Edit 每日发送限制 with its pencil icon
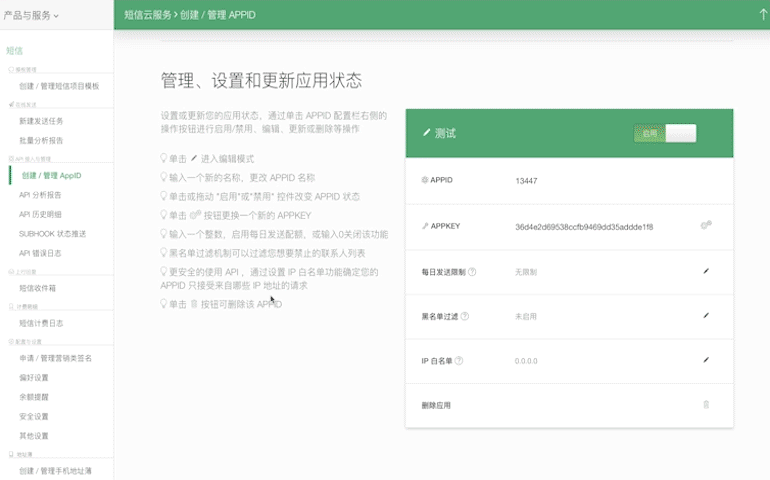 coord(706,271)
